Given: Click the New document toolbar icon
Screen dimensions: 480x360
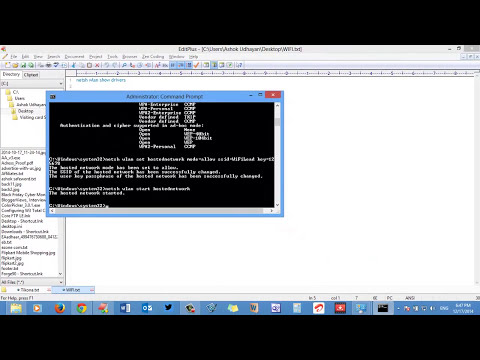Looking at the screenshot, I should 7,65.
